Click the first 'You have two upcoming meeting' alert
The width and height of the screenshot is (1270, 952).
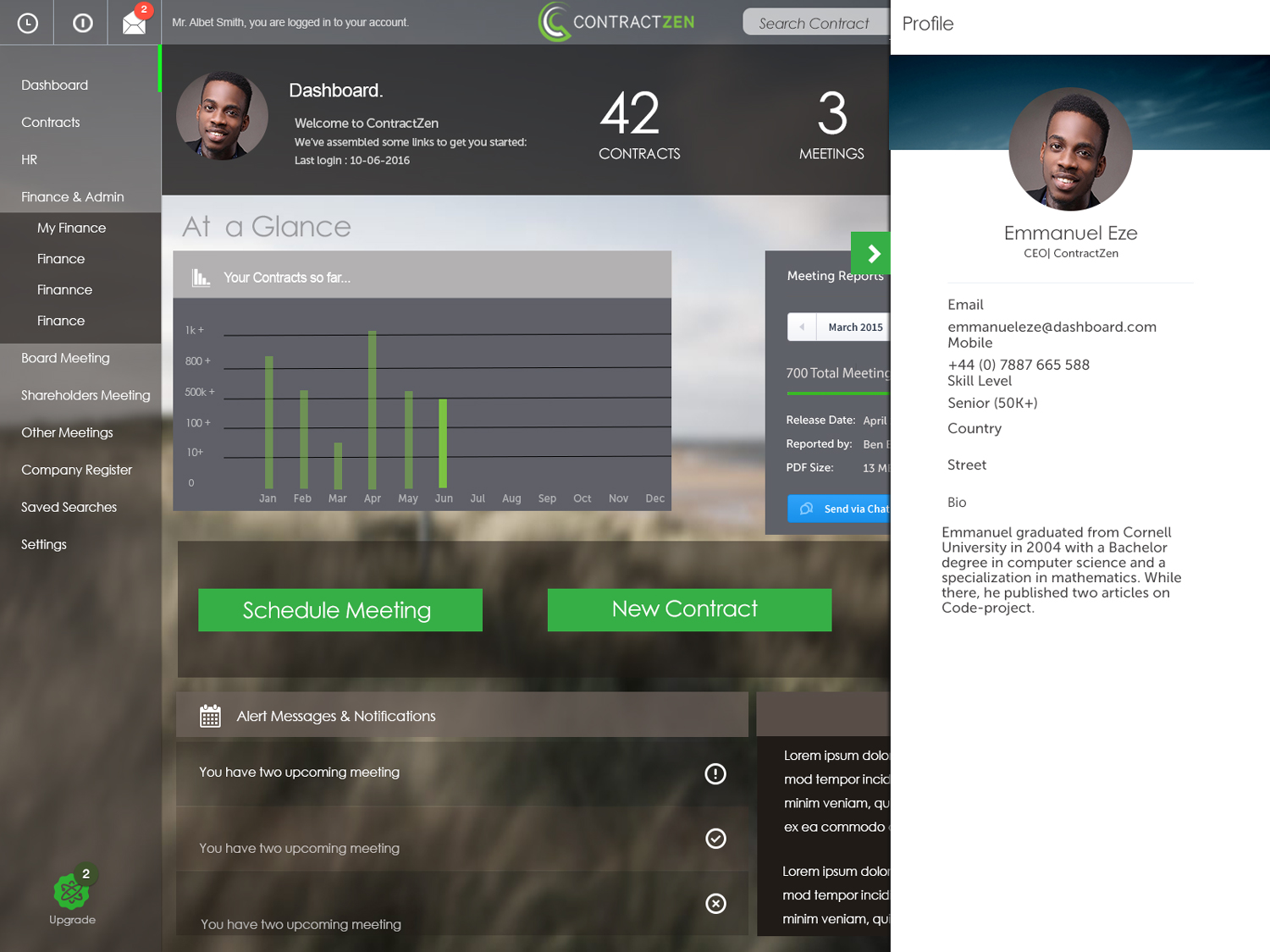tap(462, 773)
